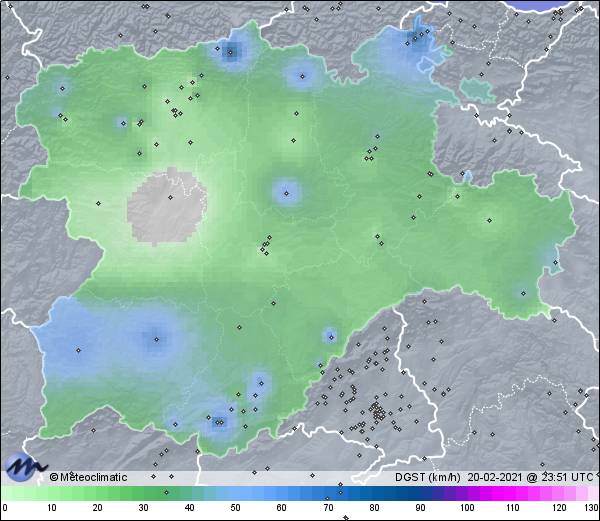Pick the 60 value on the legend
Viewport: 600px width, 521px height.
click(x=282, y=508)
